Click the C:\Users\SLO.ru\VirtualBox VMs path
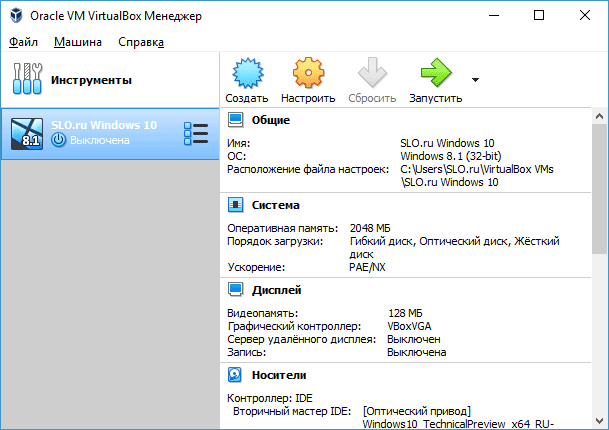Screen dimensions: 609x430 [x=477, y=169]
